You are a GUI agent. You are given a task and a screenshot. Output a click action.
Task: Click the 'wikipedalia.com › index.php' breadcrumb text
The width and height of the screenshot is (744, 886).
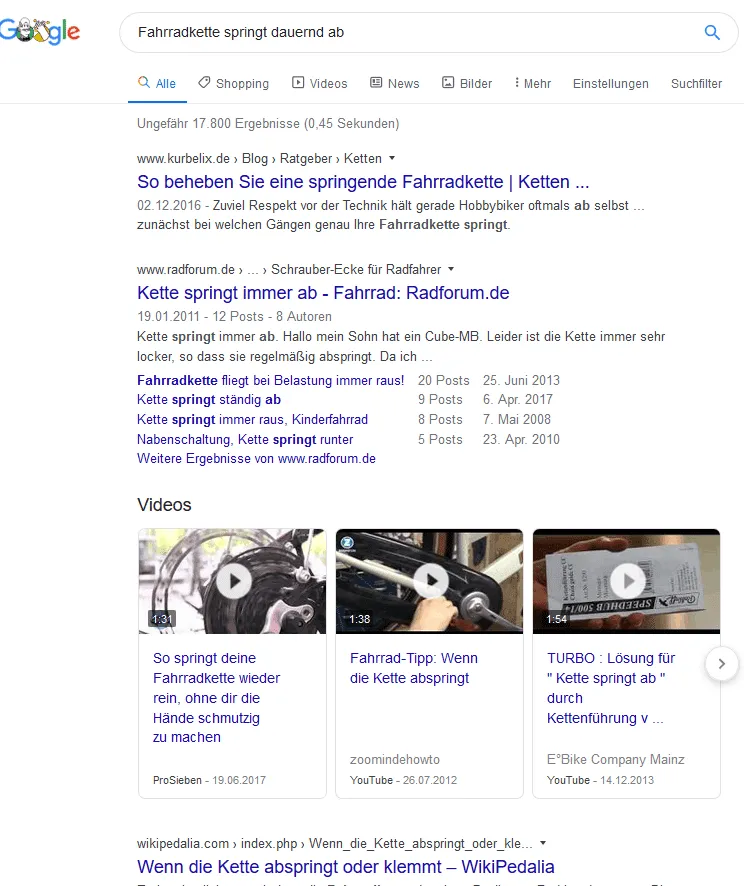tap(217, 844)
